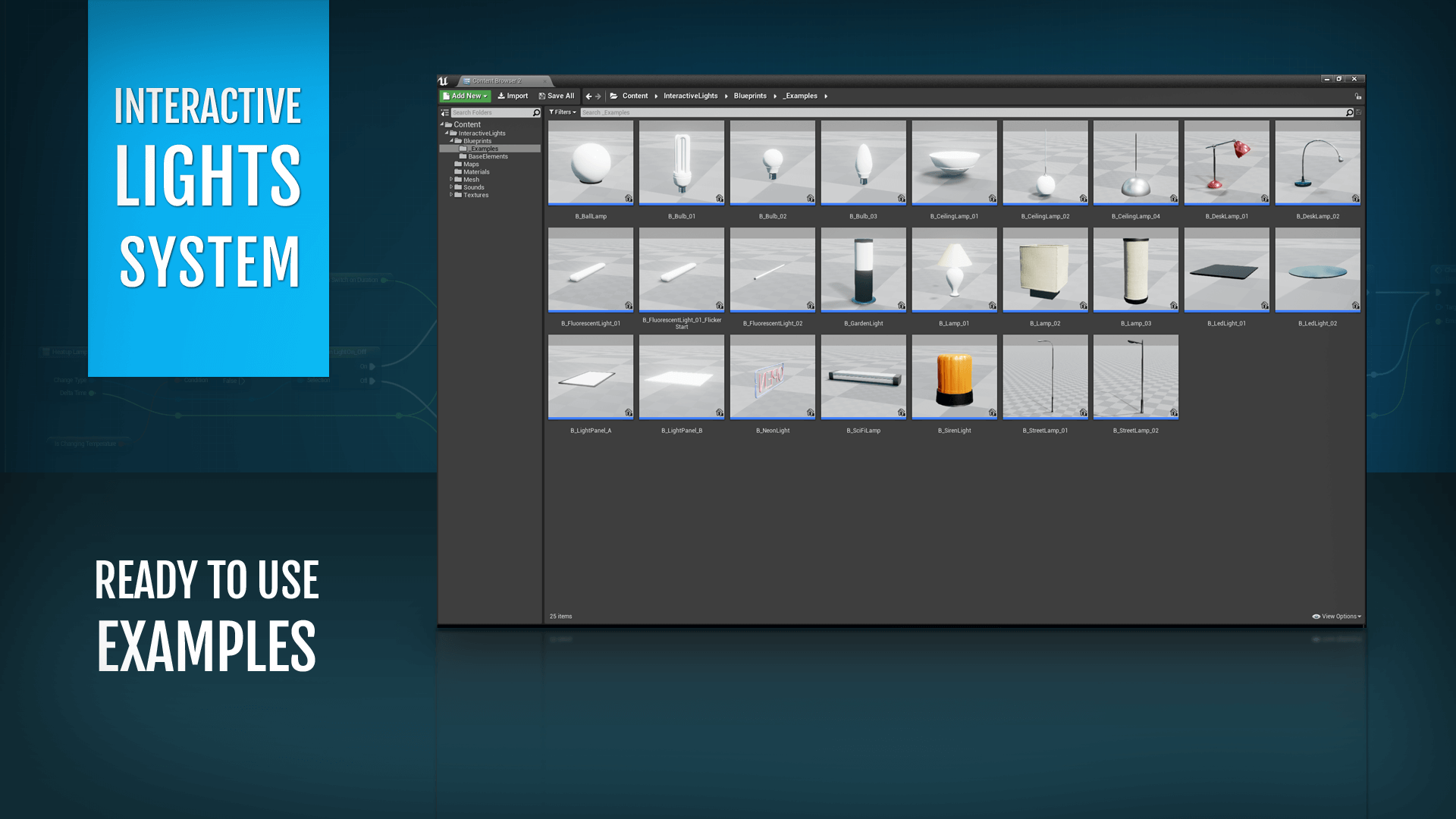Open the Add New dropdown

coord(465,96)
